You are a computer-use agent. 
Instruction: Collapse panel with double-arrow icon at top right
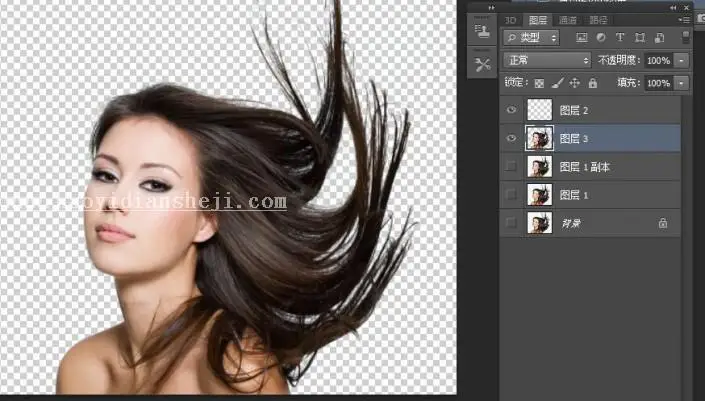(x=673, y=8)
